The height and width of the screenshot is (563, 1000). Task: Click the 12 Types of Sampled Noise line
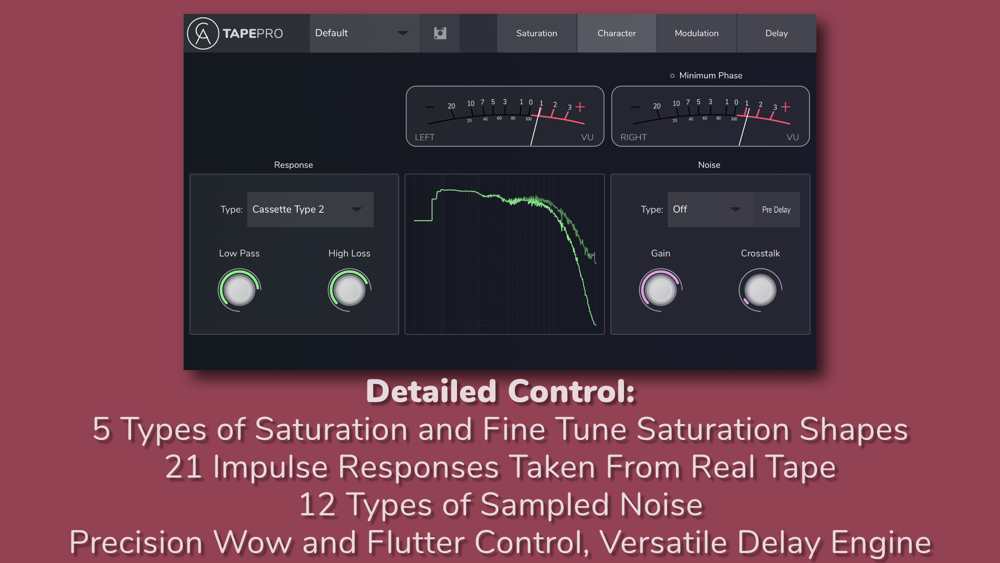coord(501,505)
